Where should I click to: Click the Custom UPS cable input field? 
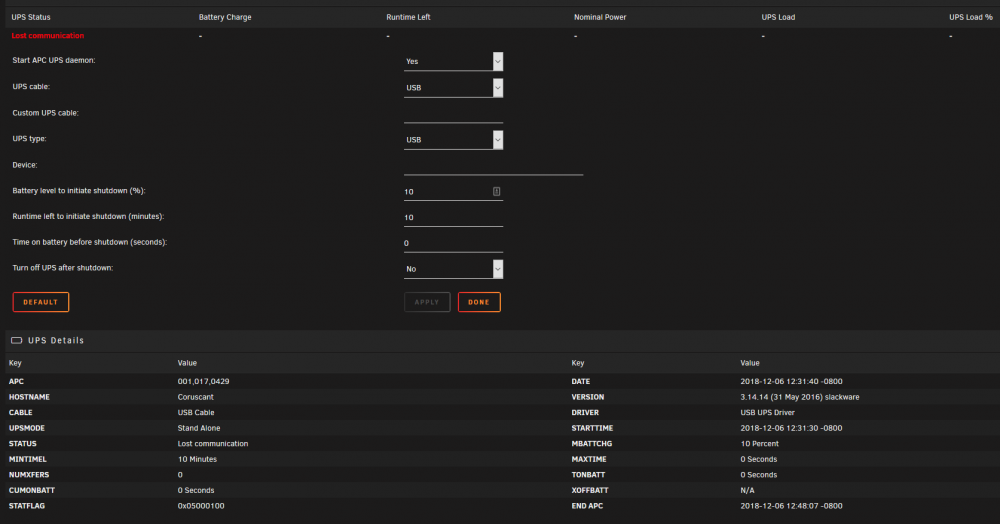point(453,113)
